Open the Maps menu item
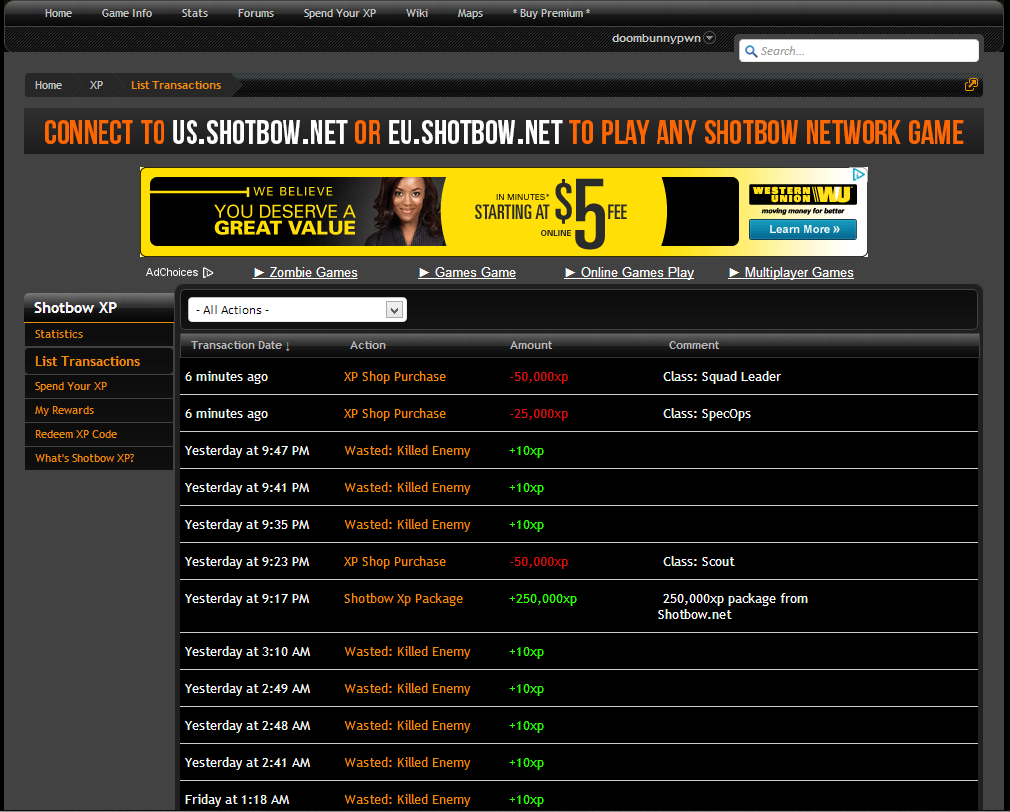 [x=470, y=13]
